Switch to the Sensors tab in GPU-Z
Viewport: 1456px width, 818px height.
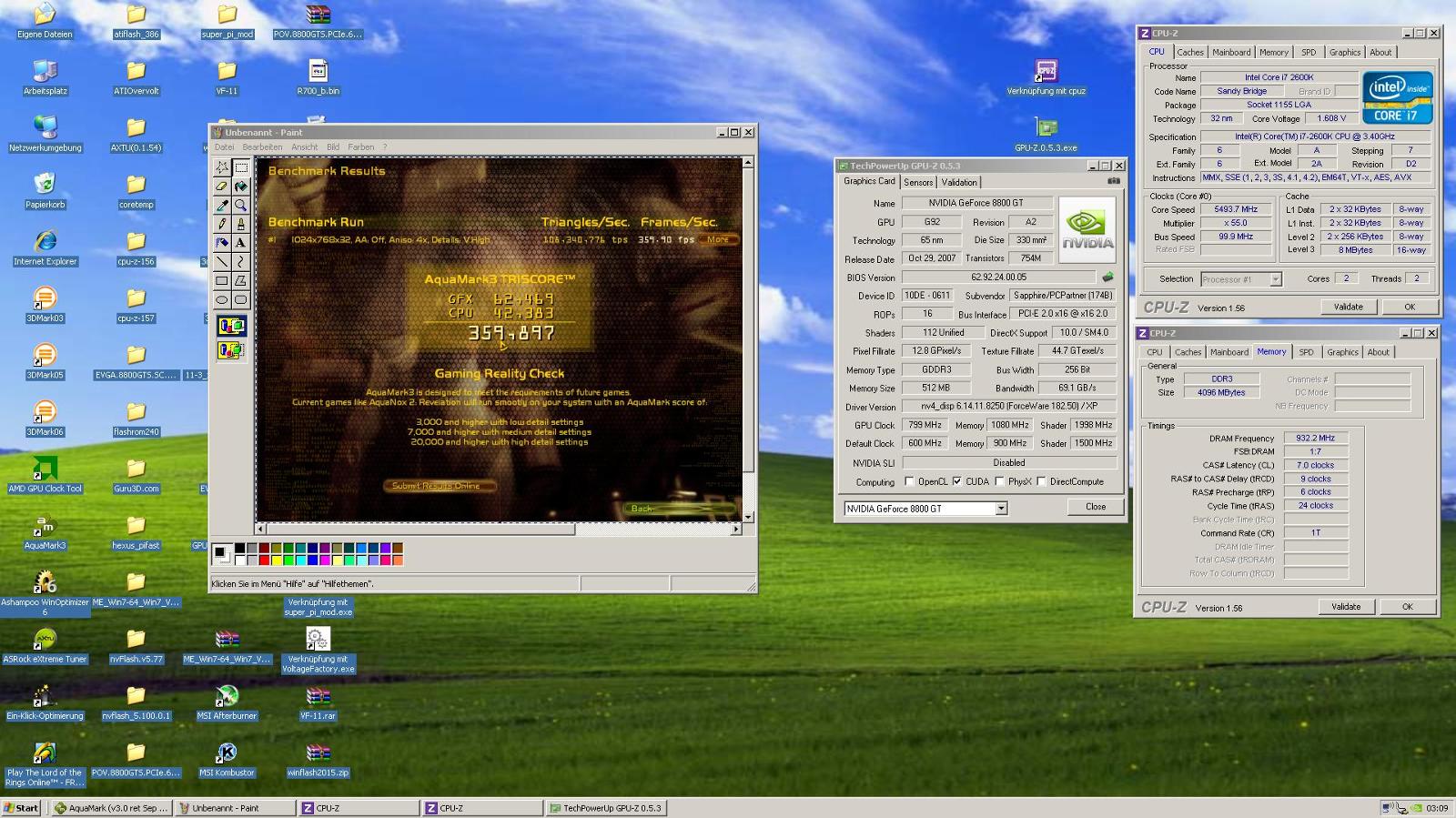pos(918,182)
